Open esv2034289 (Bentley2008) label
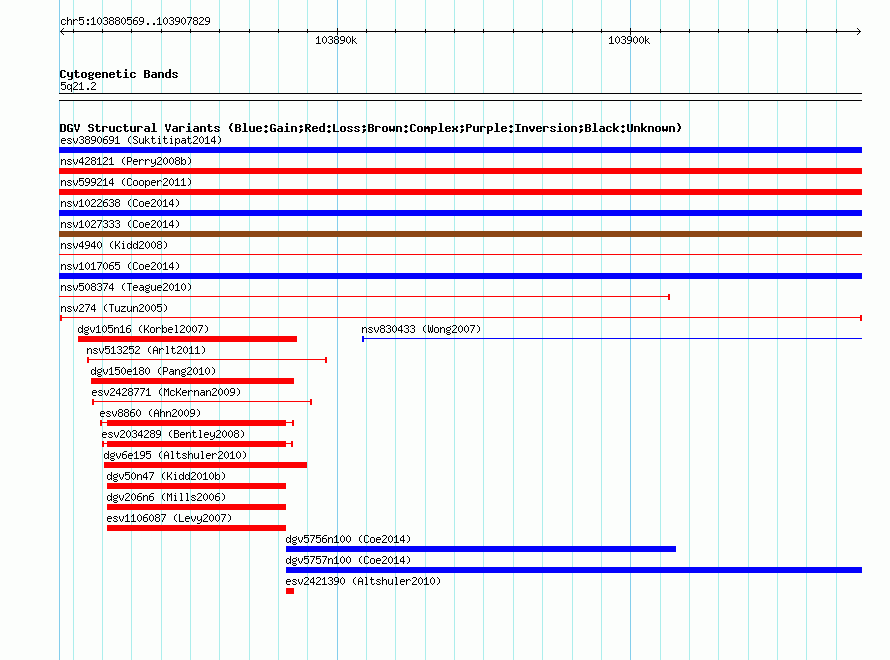This screenshot has width=890, height=660. (x=173, y=434)
